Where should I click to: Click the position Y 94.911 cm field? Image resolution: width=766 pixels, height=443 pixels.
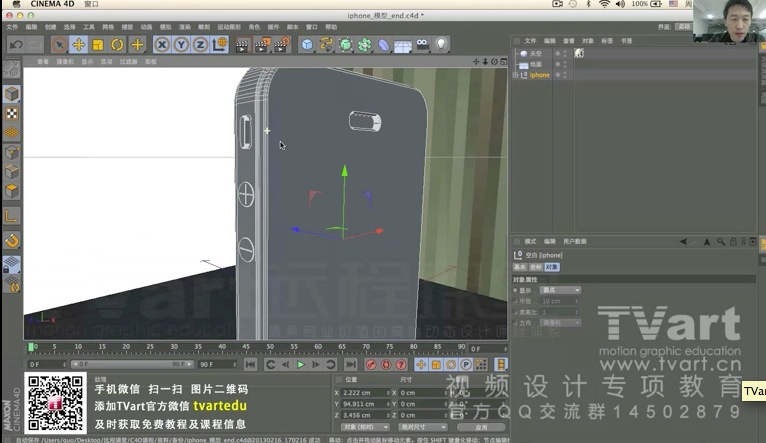pos(365,404)
